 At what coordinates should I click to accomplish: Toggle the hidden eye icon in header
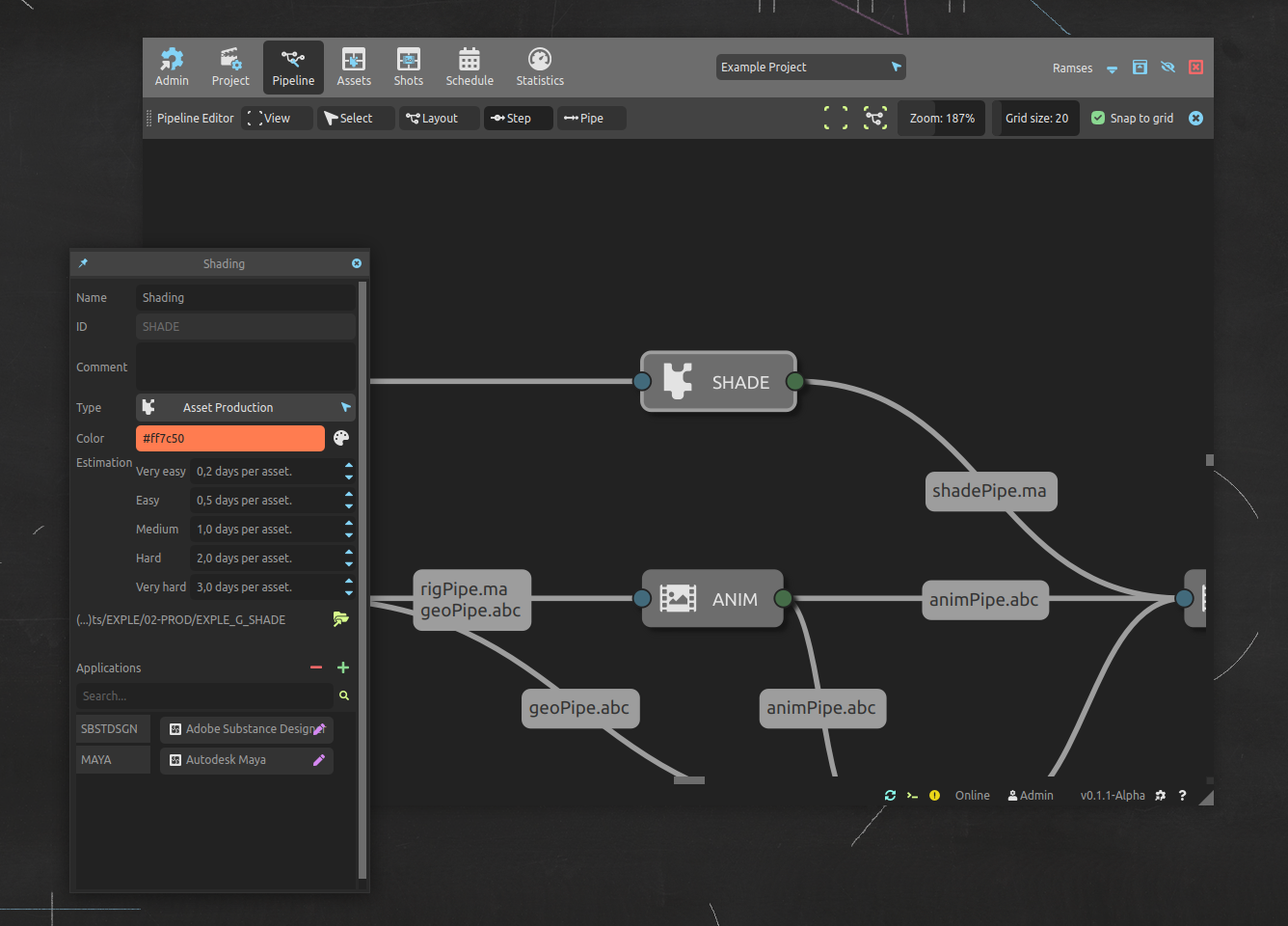(x=1167, y=68)
